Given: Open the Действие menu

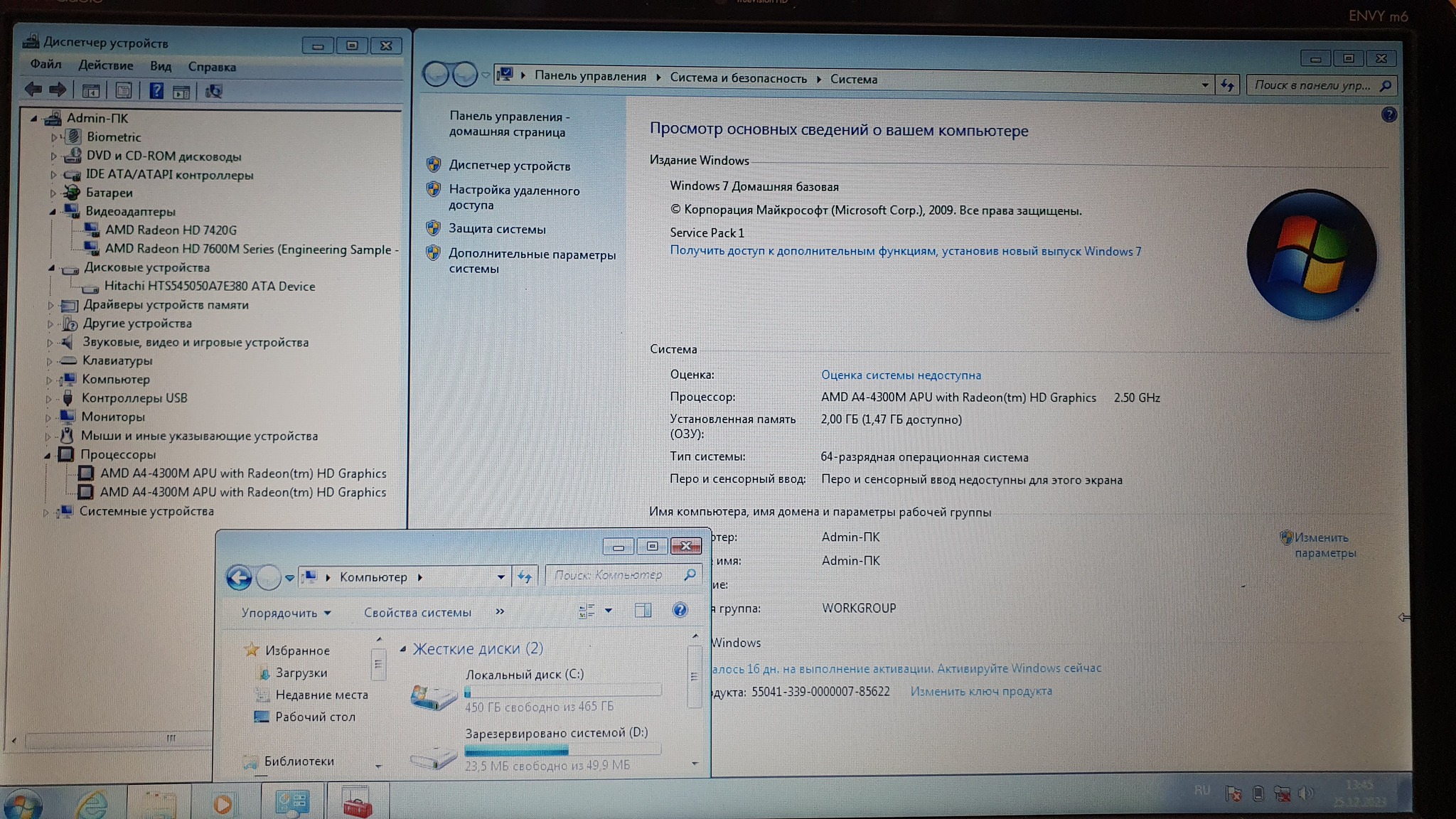Looking at the screenshot, I should click(x=105, y=65).
